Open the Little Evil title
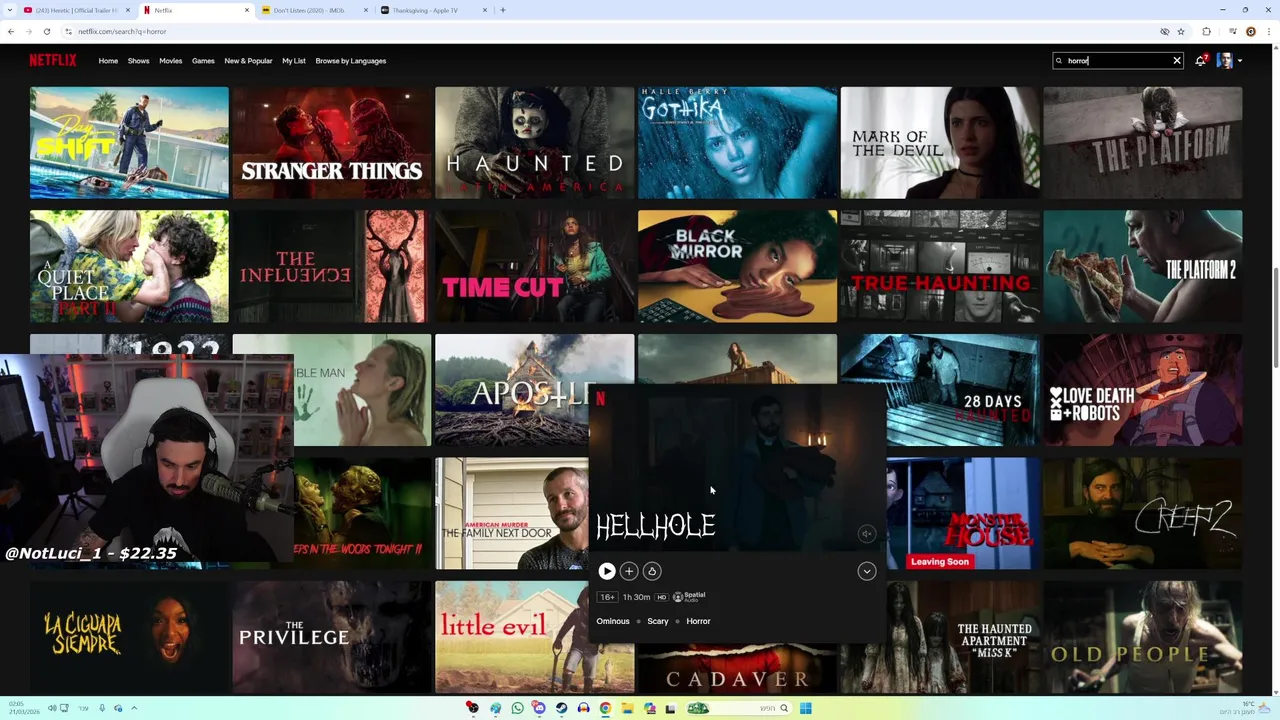 click(x=534, y=637)
